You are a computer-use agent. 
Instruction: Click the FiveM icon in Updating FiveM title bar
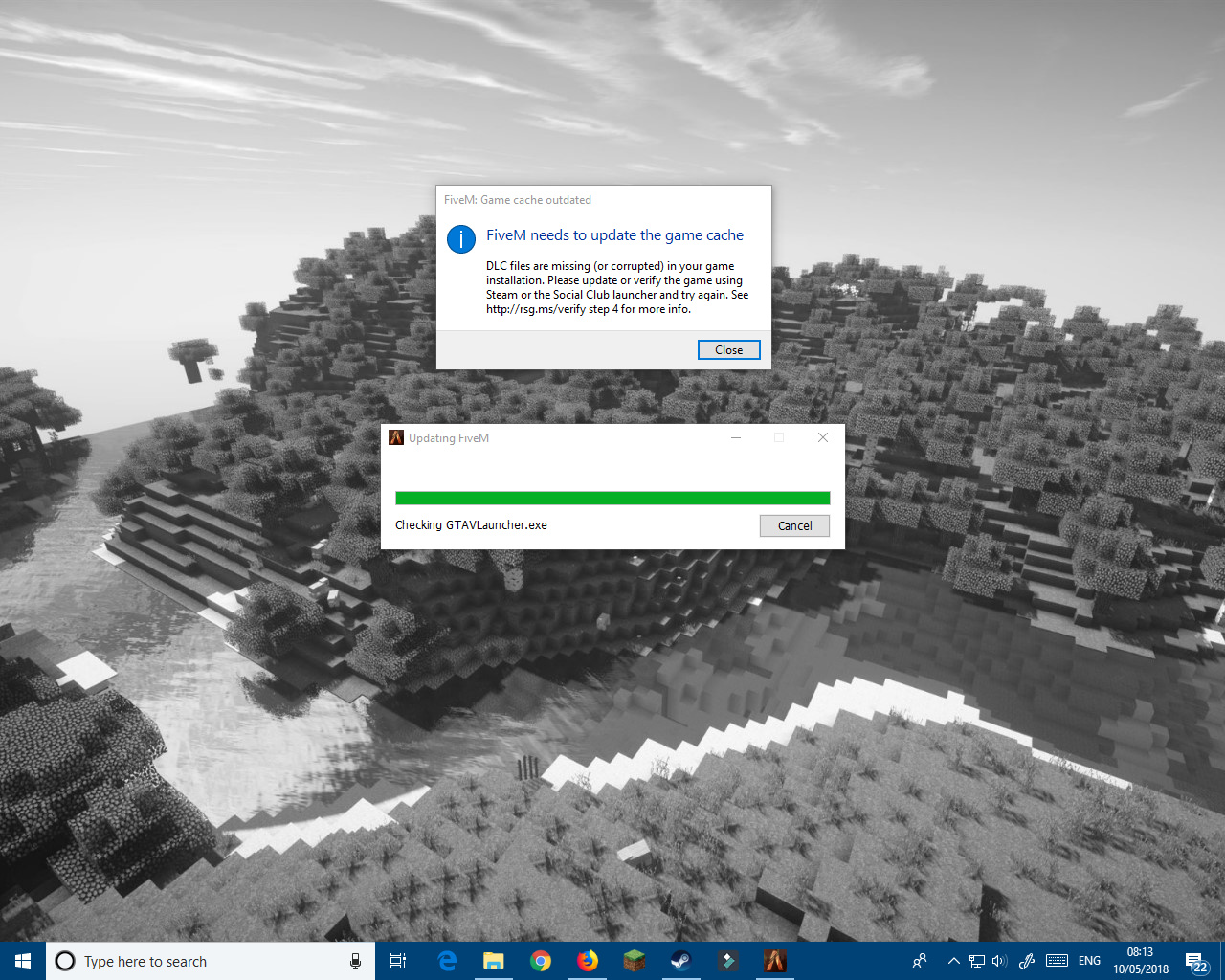(x=396, y=437)
